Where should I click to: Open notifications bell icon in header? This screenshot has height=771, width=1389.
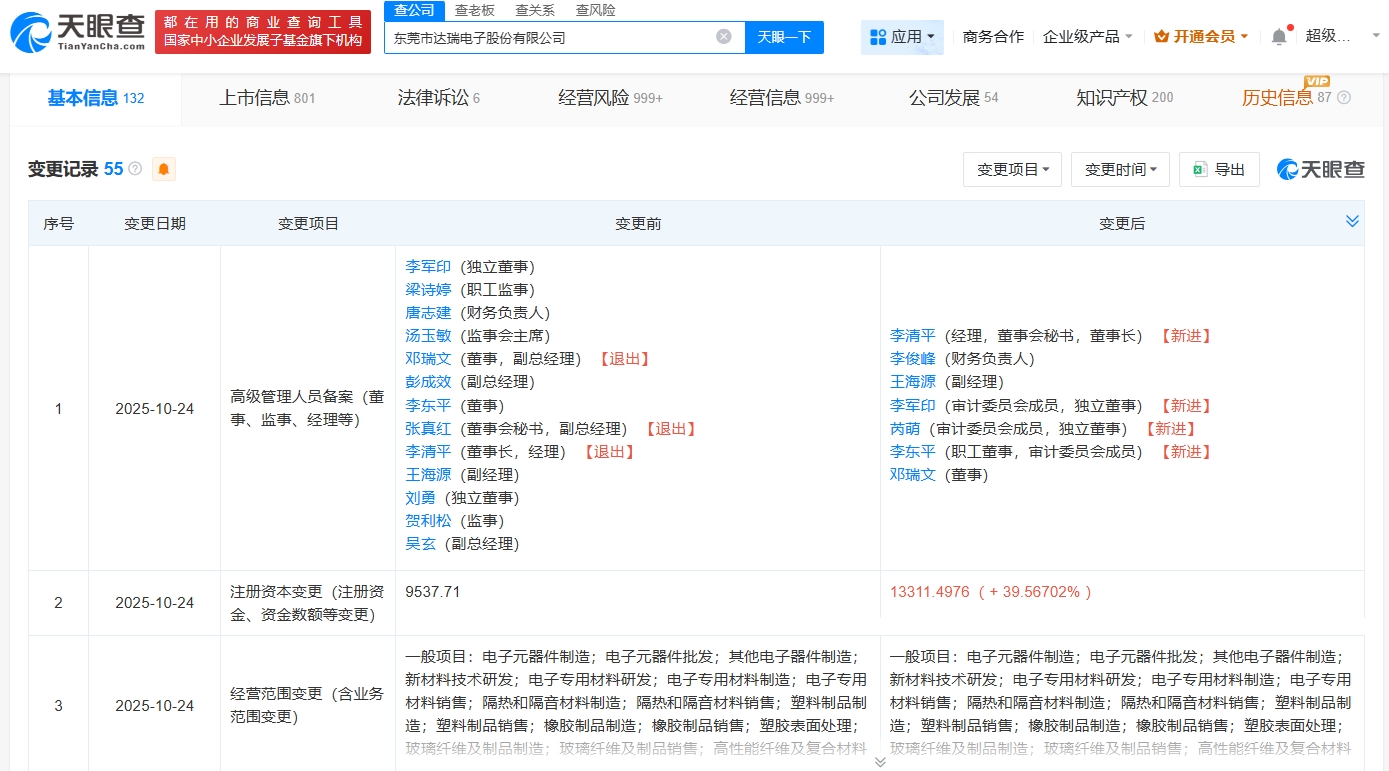(x=1279, y=37)
